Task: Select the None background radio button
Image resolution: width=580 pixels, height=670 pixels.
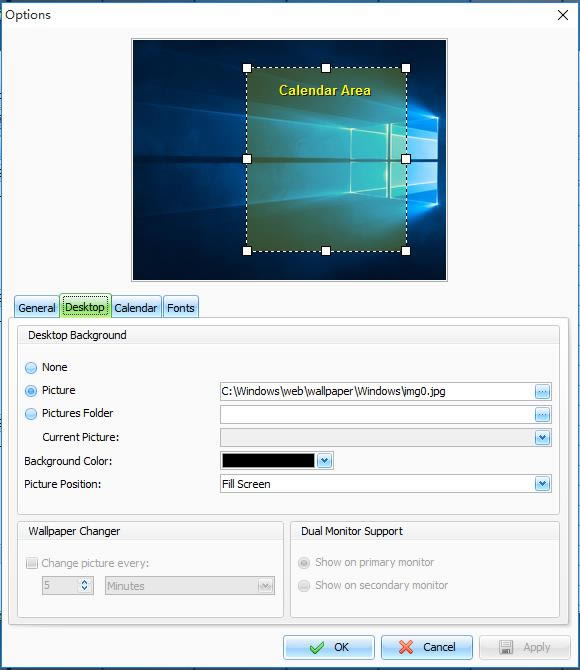Action: tap(31, 367)
